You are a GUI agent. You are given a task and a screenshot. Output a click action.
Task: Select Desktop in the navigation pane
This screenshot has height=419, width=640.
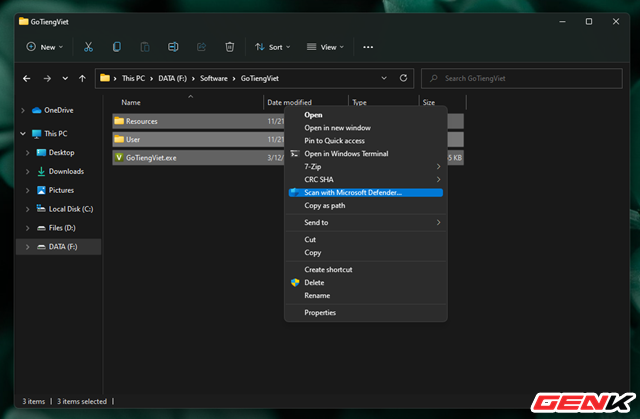(61, 153)
